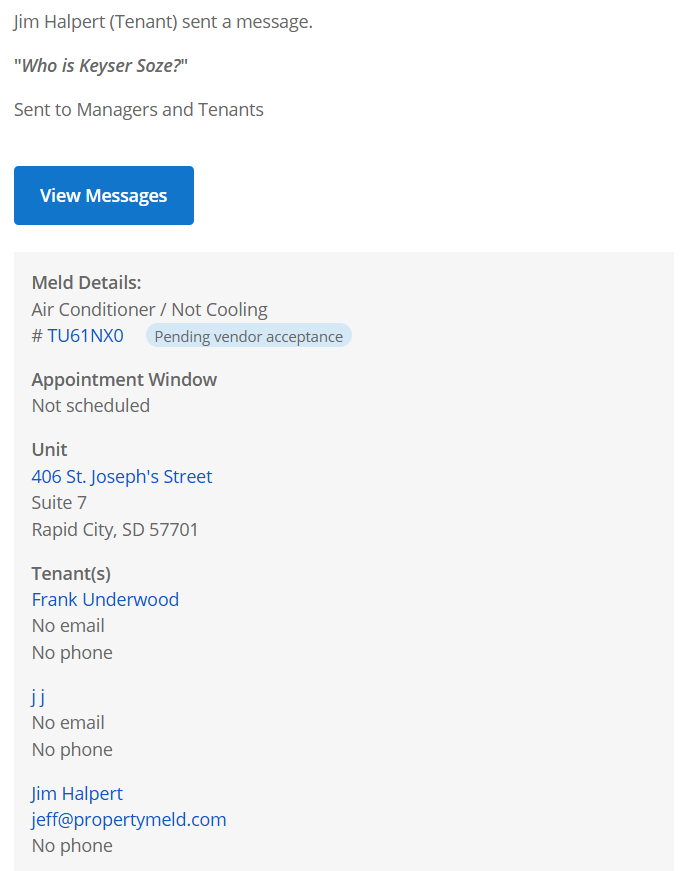
Task: Click the Pending vendor acceptance status badge
Action: 249,337
